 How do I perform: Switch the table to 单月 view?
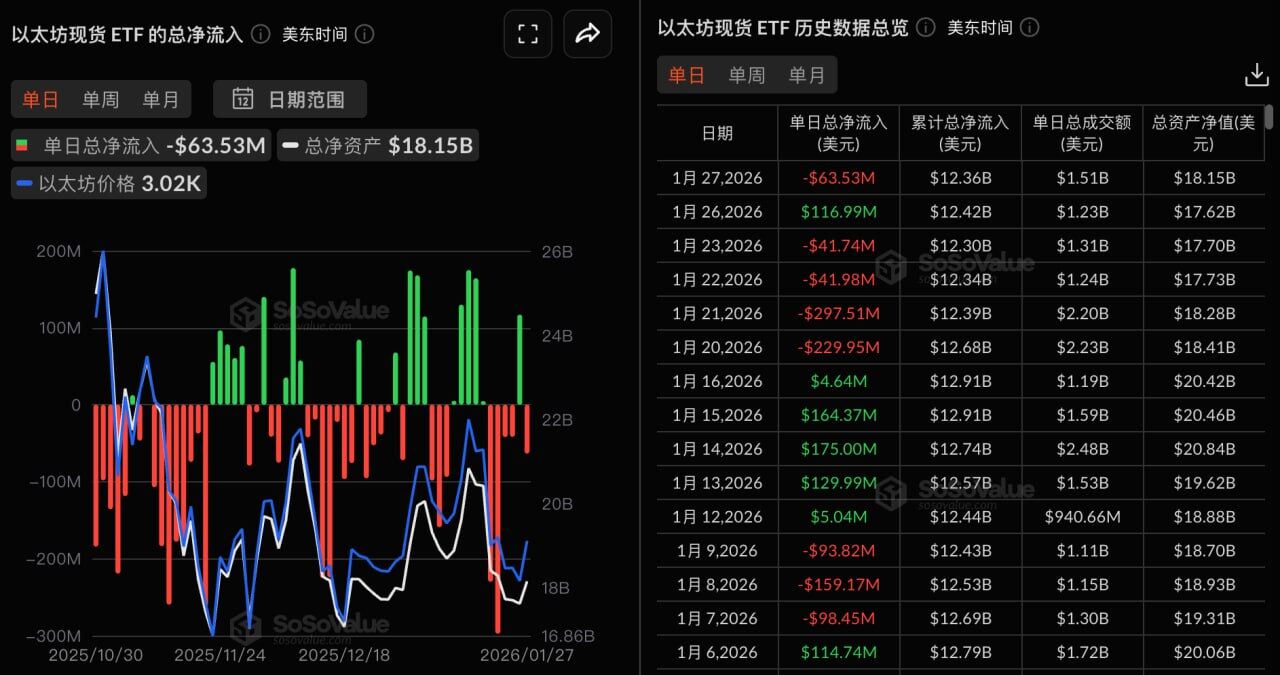tap(806, 75)
